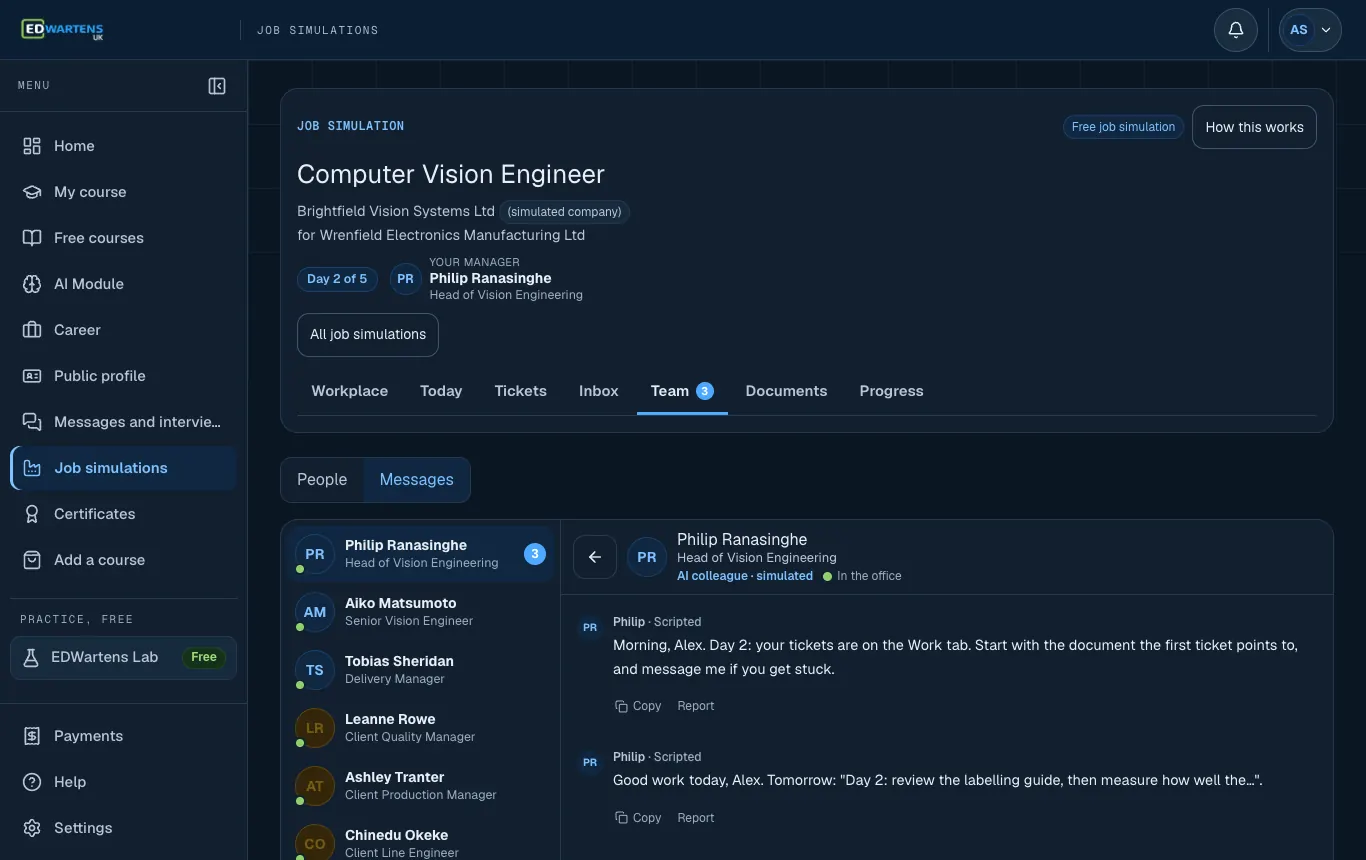Copy the 'Morning, Alex' message

coord(638,706)
